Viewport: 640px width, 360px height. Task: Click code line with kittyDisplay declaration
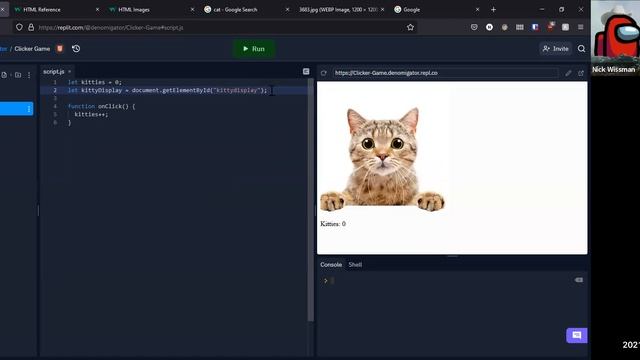click(167, 90)
